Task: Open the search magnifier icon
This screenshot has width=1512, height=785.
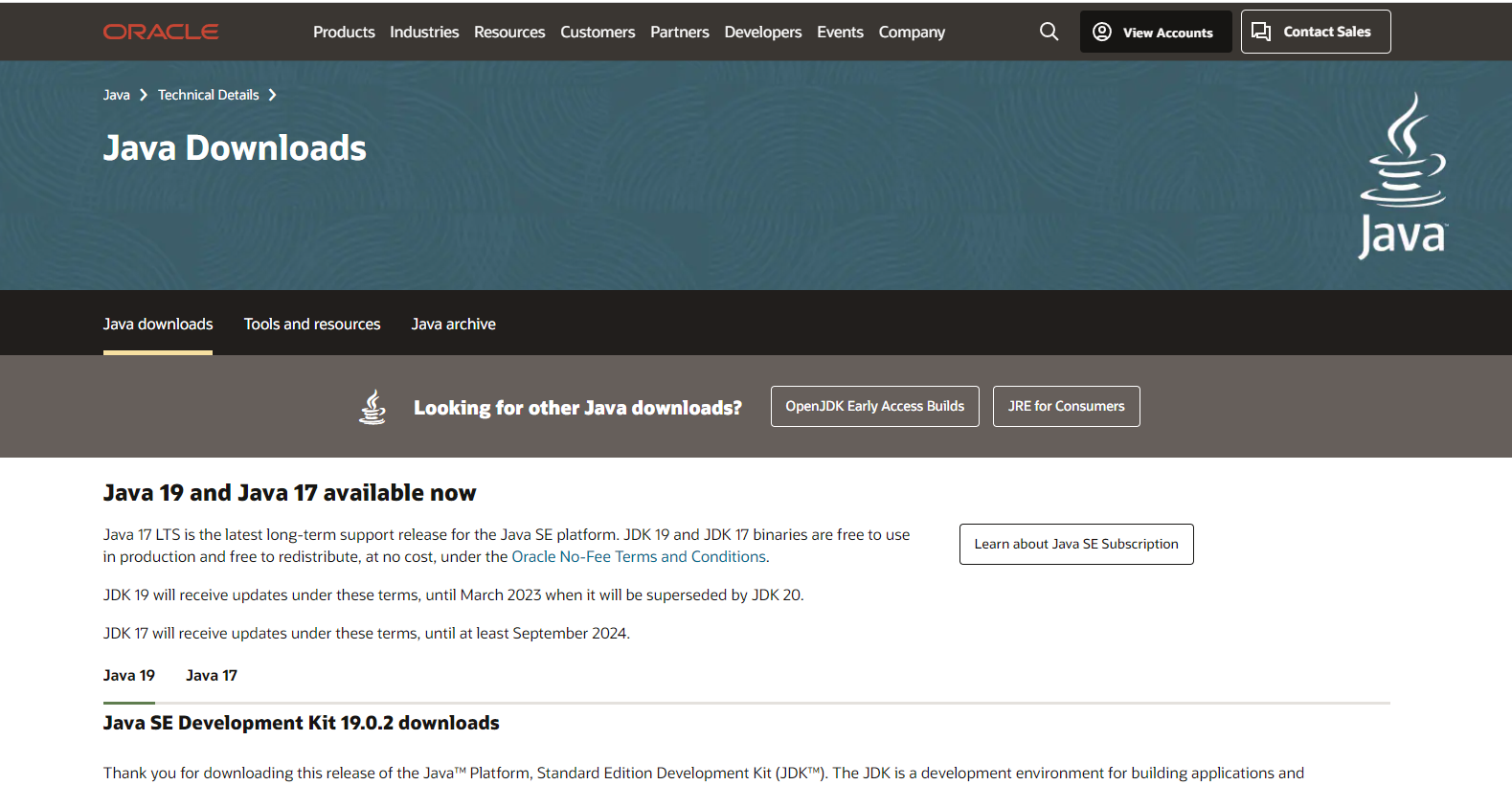Action: click(1049, 32)
